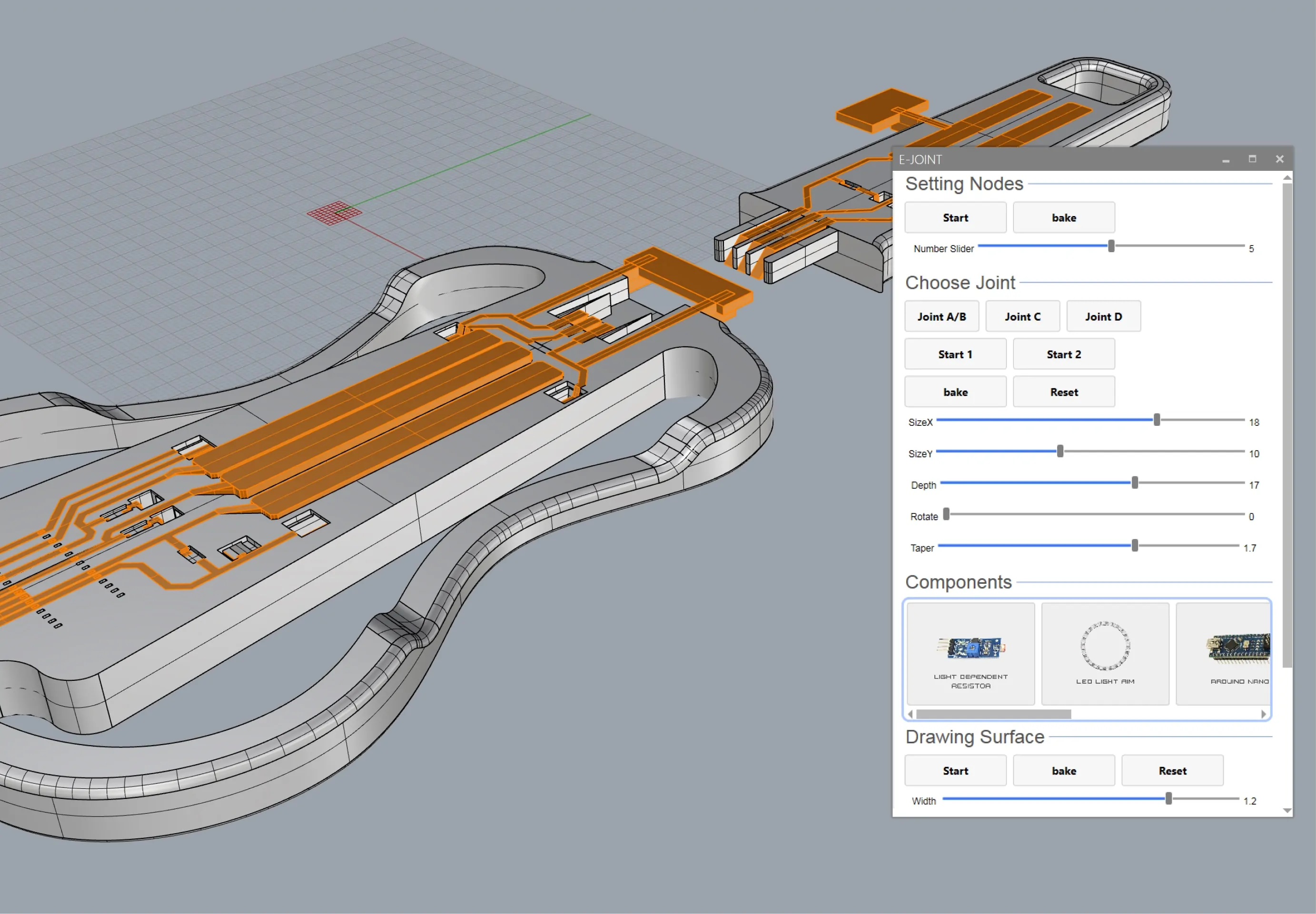Click the panel's scroll down arrow
This screenshot has height=914, width=1316.
pyautogui.click(x=1287, y=810)
